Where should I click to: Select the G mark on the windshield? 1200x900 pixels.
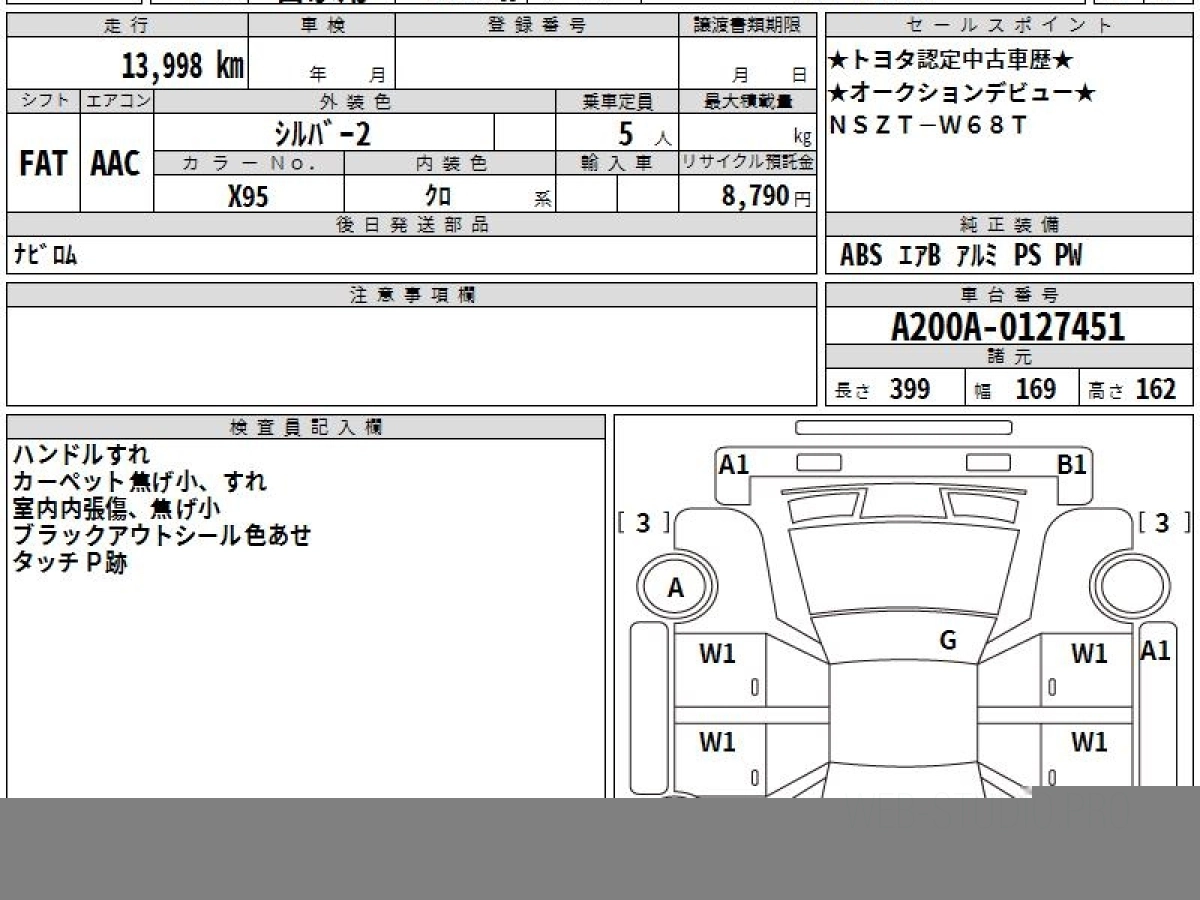[948, 641]
